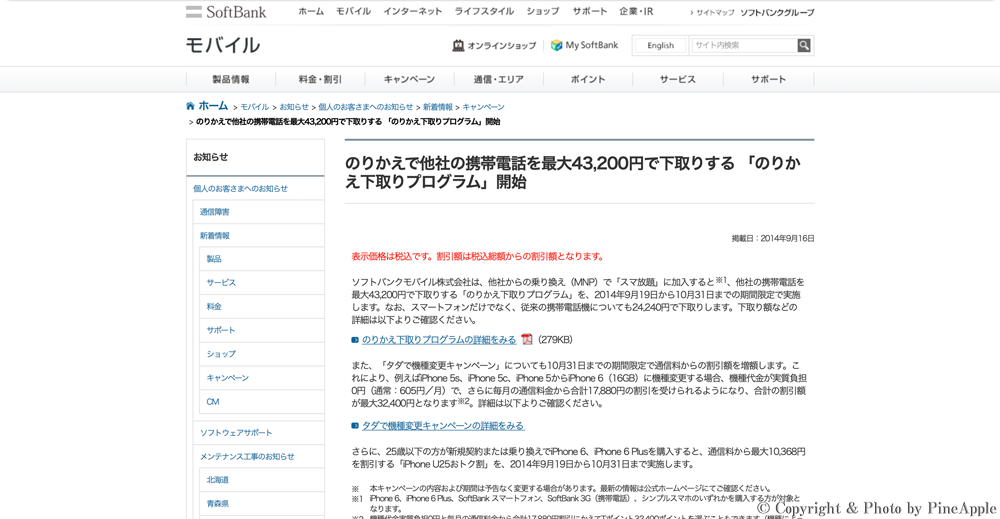Click the PDF icon beside program details link
1000x519 pixels.
click(527, 340)
